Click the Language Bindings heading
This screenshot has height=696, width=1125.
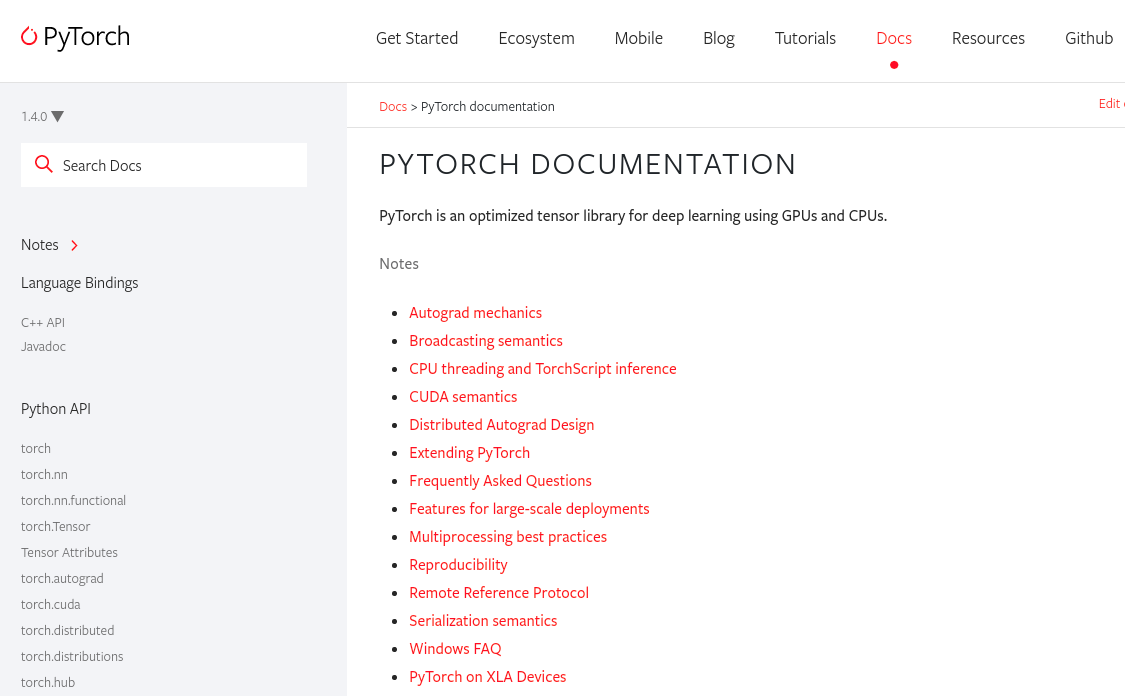point(79,283)
